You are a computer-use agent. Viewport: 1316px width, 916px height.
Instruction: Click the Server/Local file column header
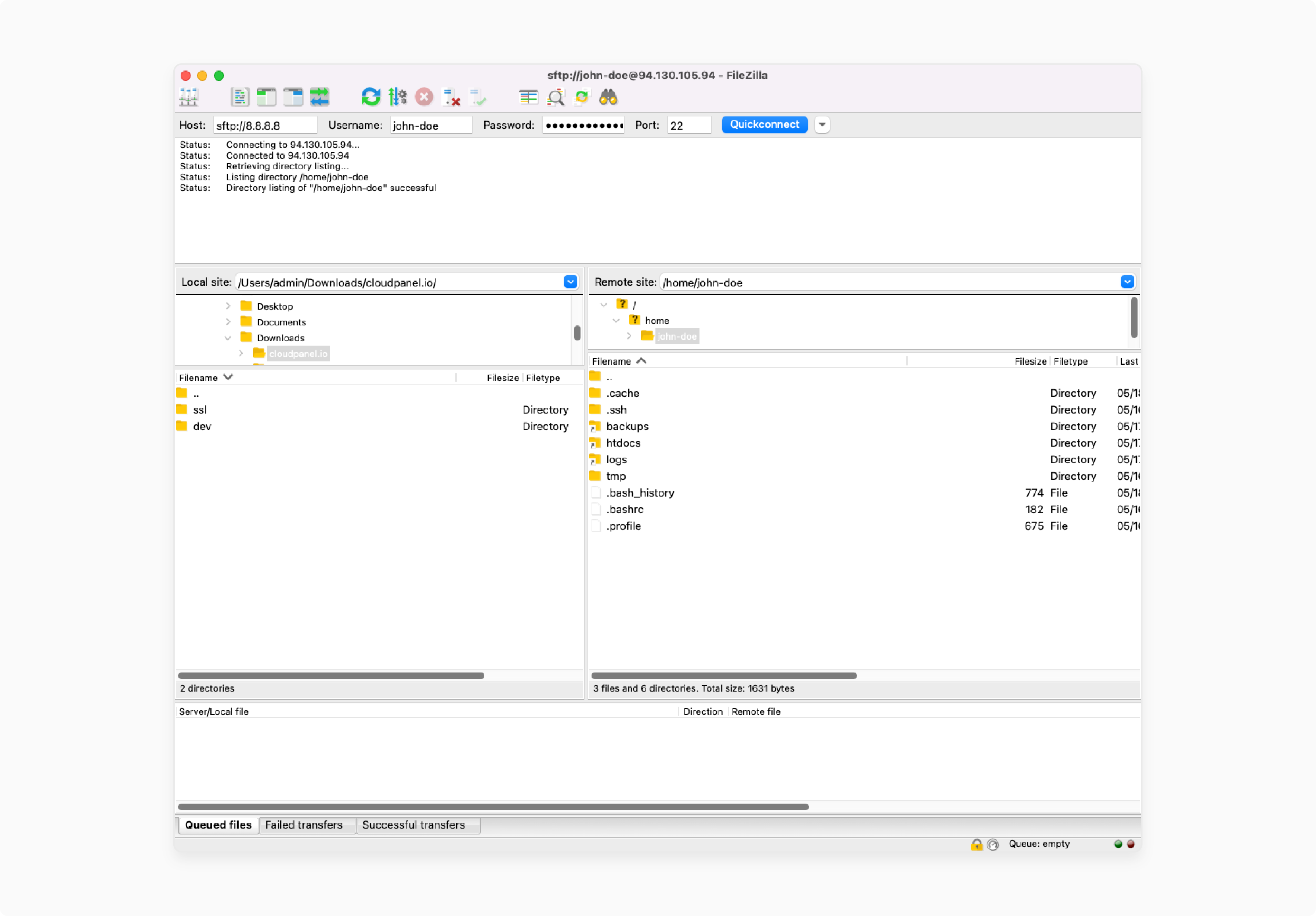[x=427, y=711]
